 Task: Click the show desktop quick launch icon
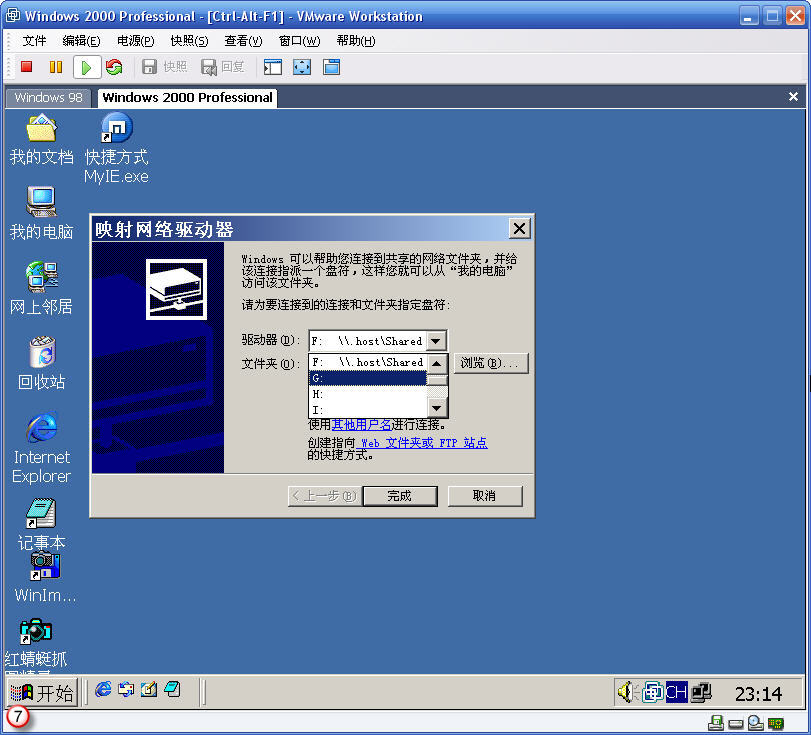[x=149, y=690]
